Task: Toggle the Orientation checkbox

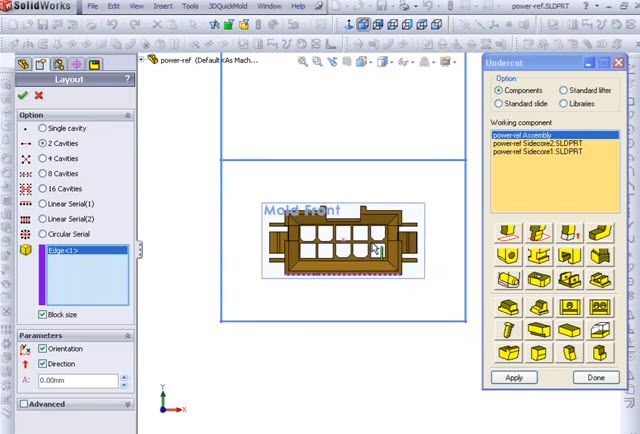Action: tap(42, 349)
